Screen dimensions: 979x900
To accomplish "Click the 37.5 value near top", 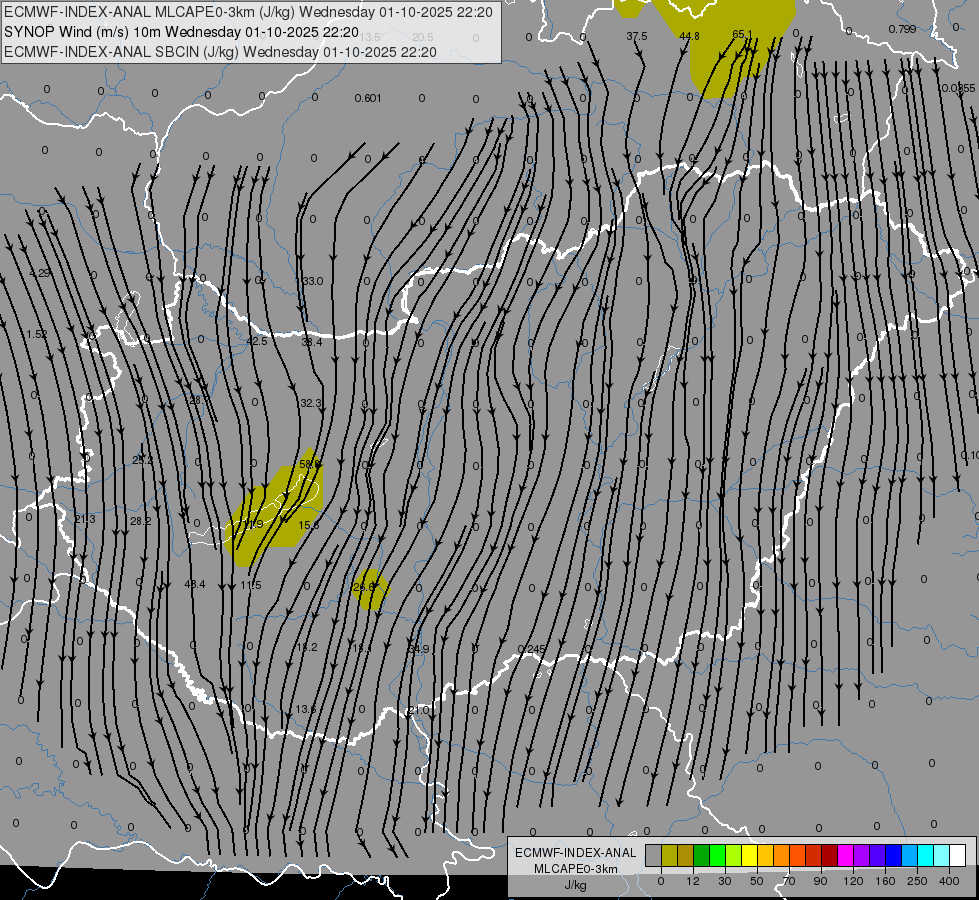I will 636,36.
